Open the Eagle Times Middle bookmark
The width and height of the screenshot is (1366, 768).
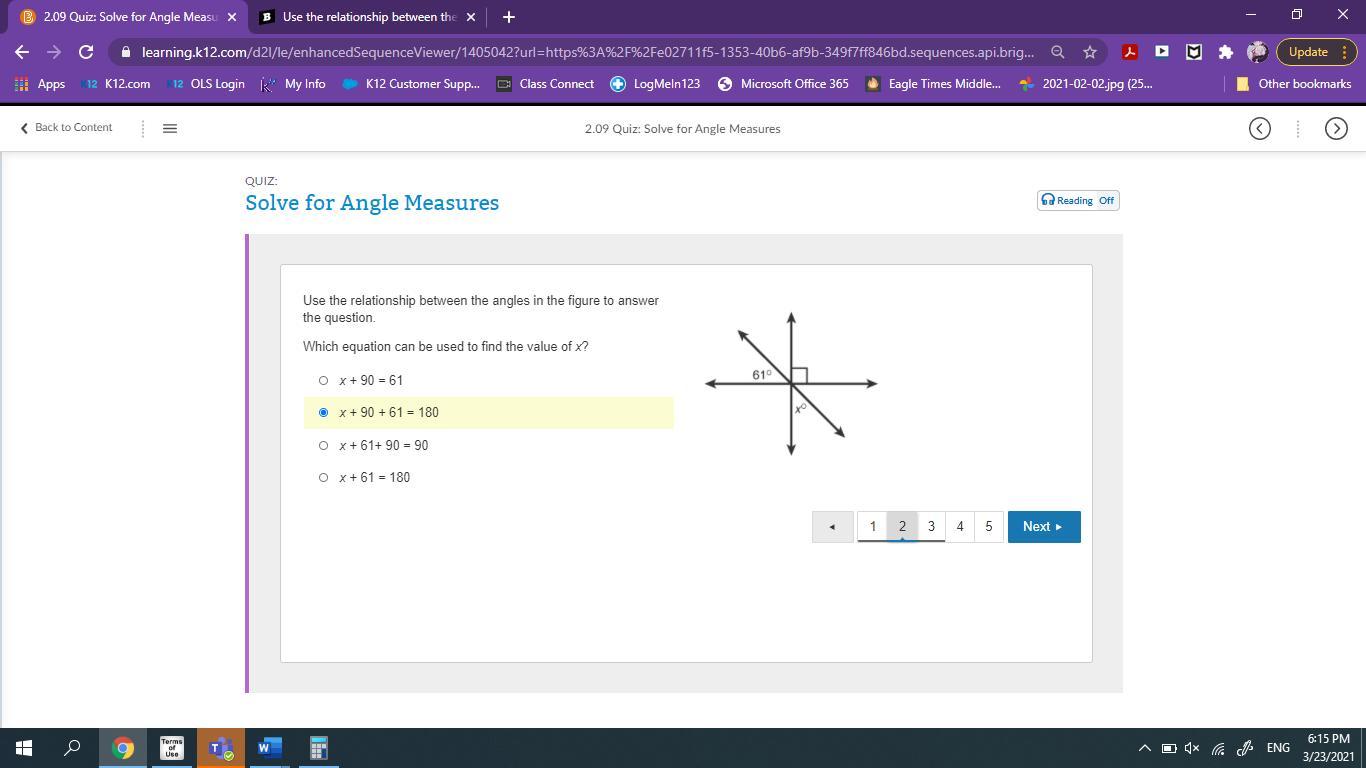tap(933, 84)
